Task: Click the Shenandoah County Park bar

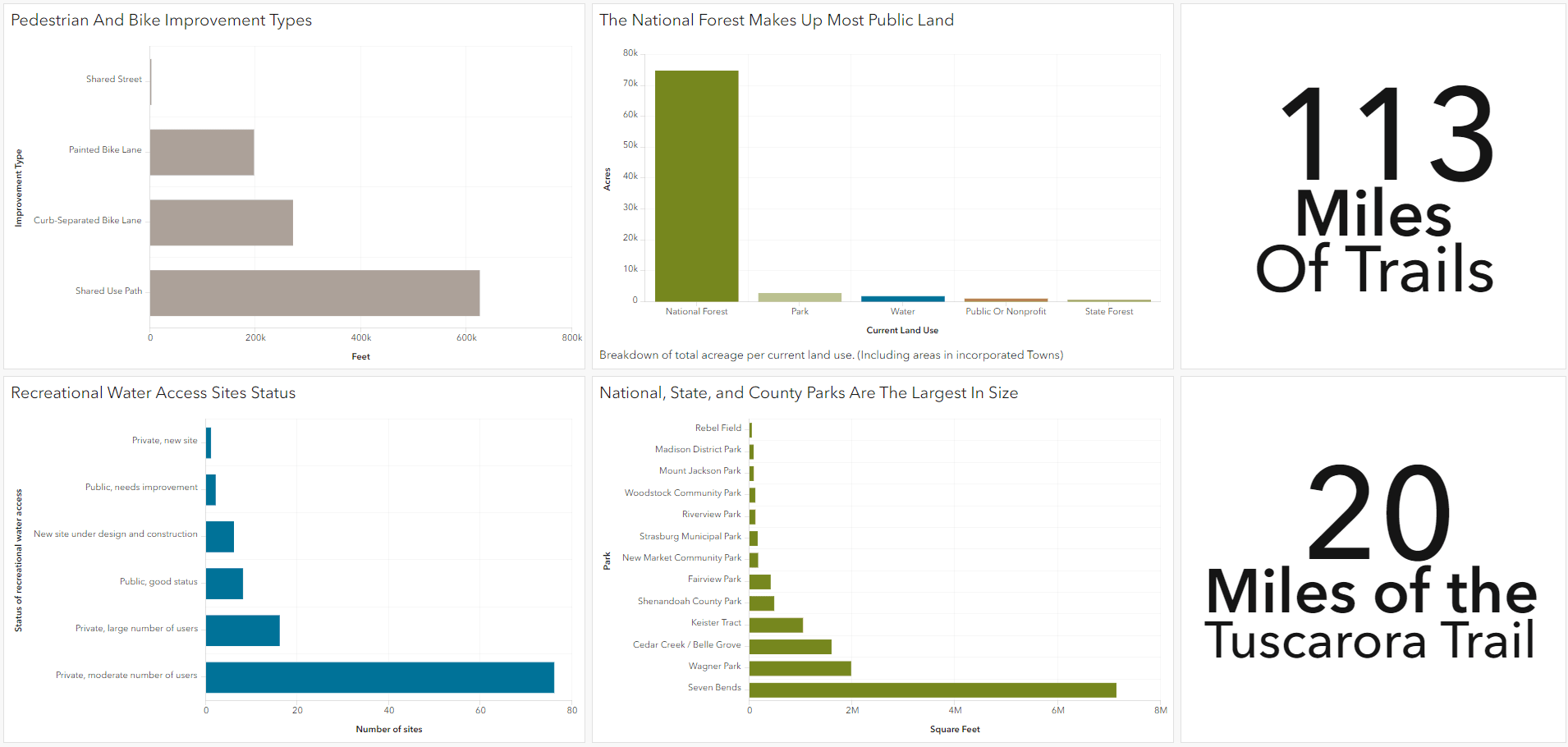Action: (x=761, y=603)
